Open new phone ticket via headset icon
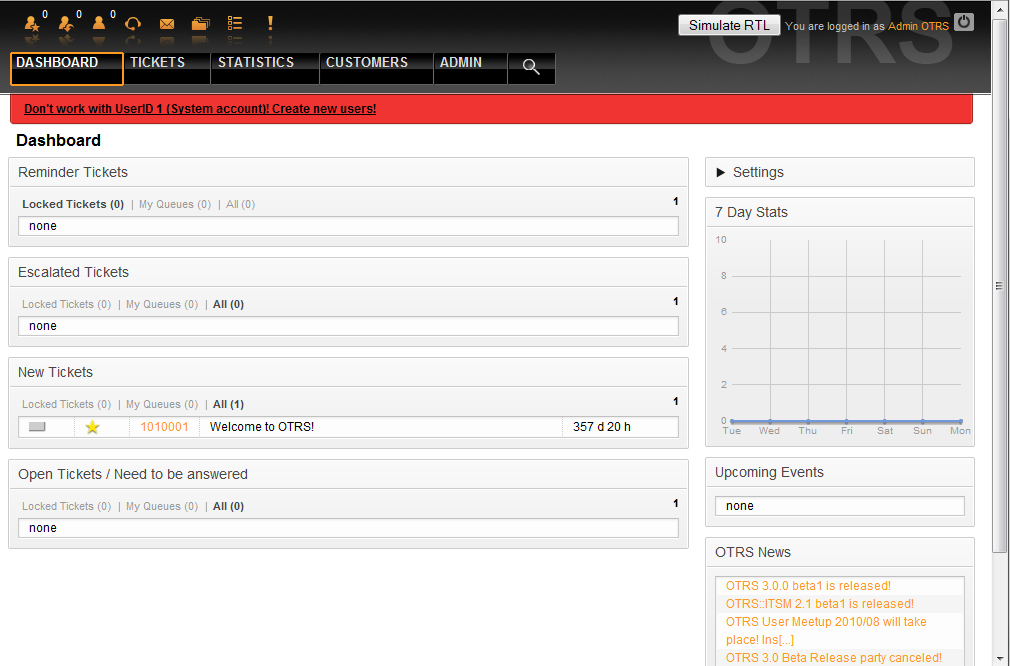The width and height of the screenshot is (1010, 666). (x=132, y=23)
